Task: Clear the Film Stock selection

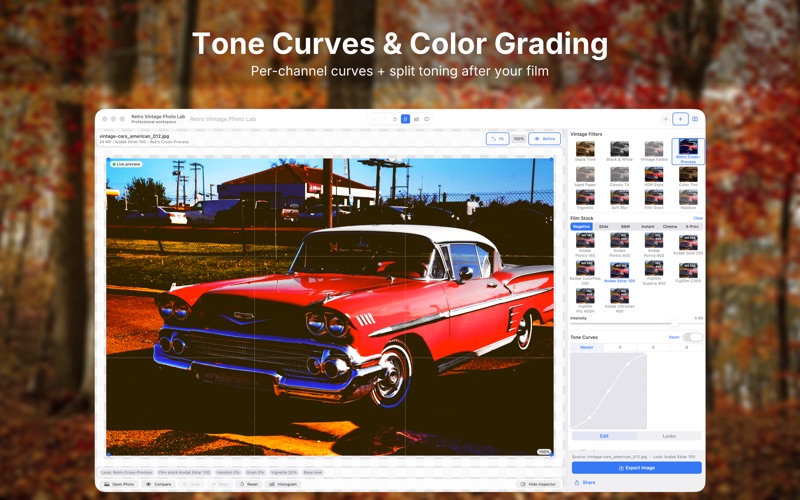Action: pyautogui.click(x=698, y=218)
